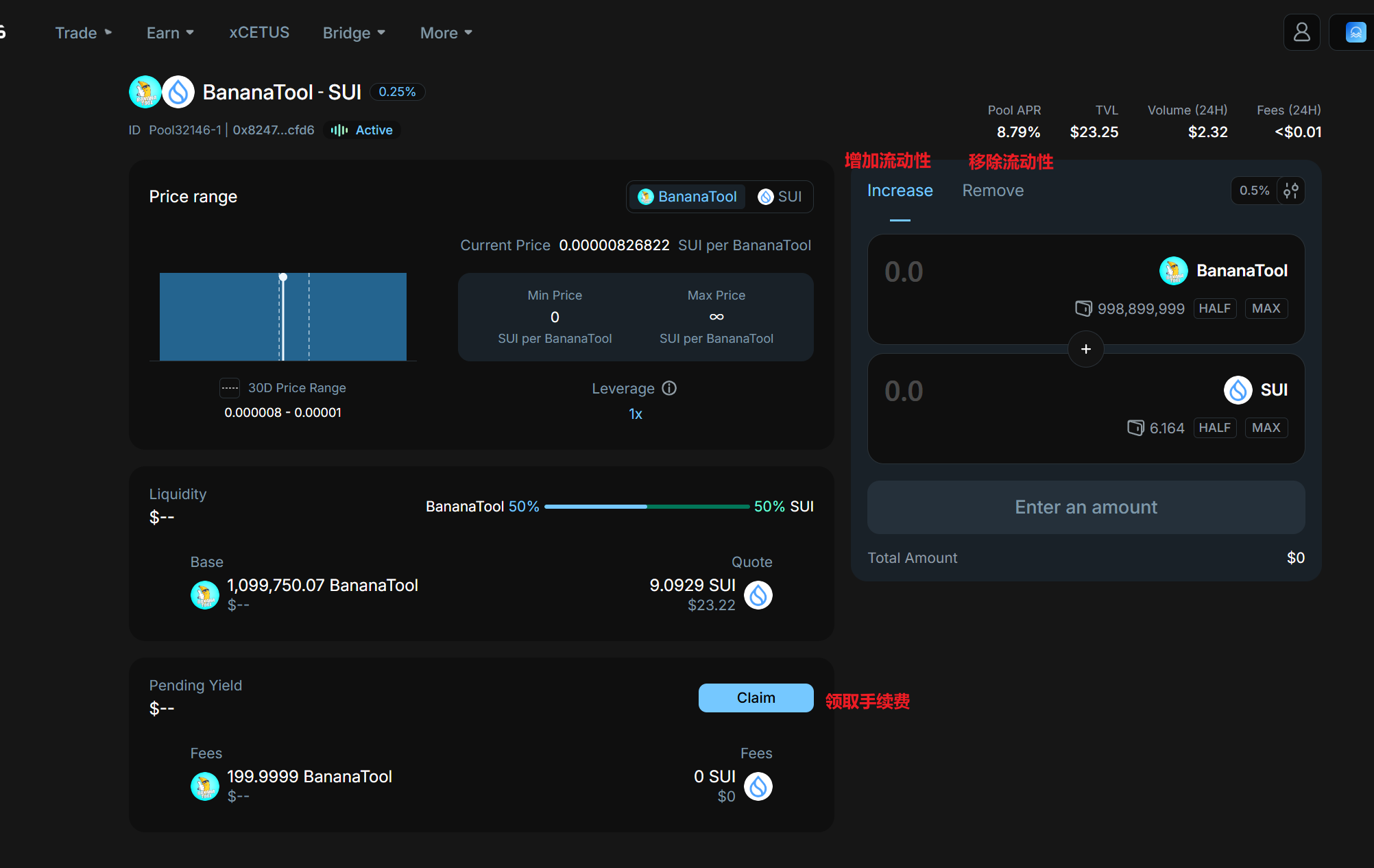
Task: Click the plus icon between token inputs
Action: coord(1085,349)
